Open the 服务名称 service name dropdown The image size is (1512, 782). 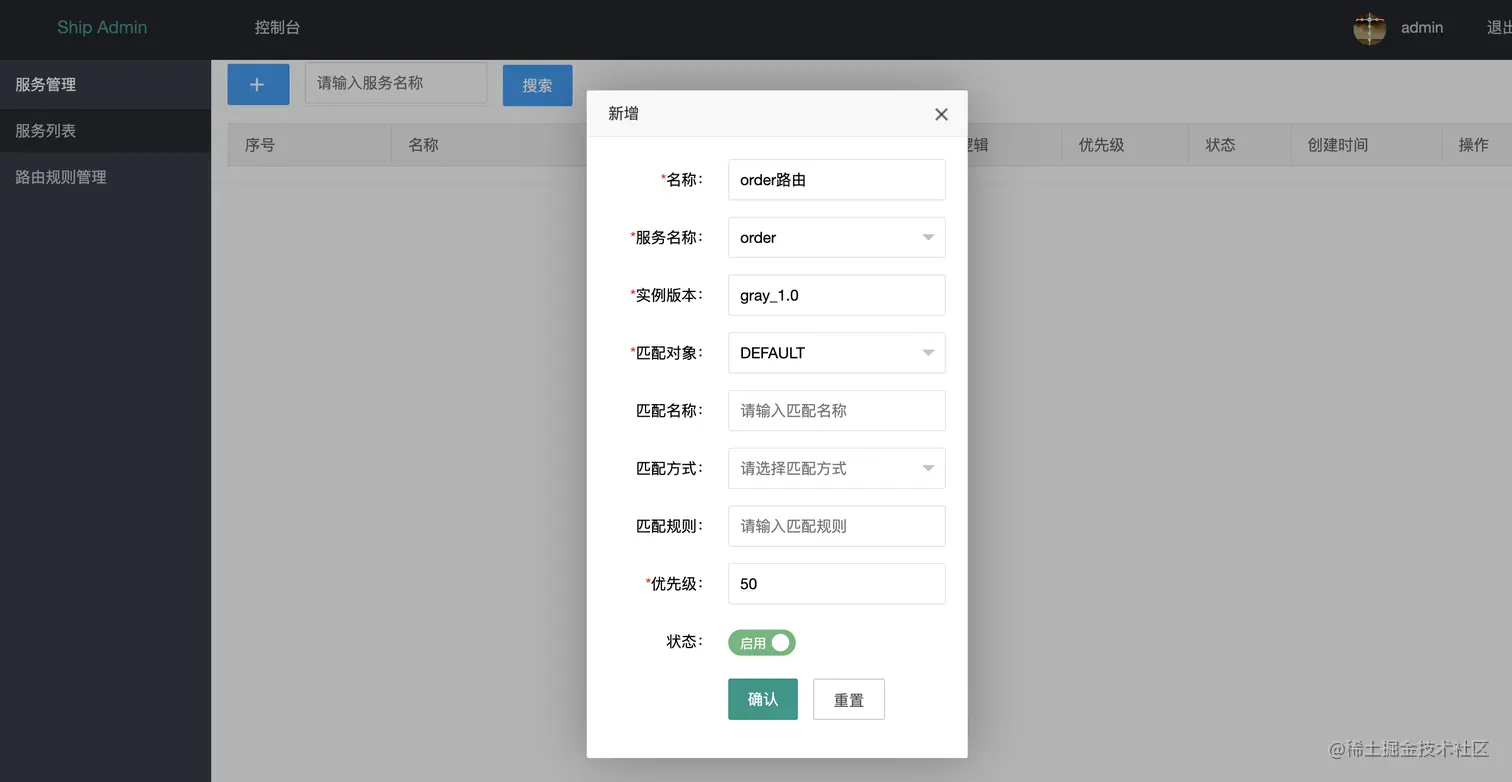(x=836, y=237)
